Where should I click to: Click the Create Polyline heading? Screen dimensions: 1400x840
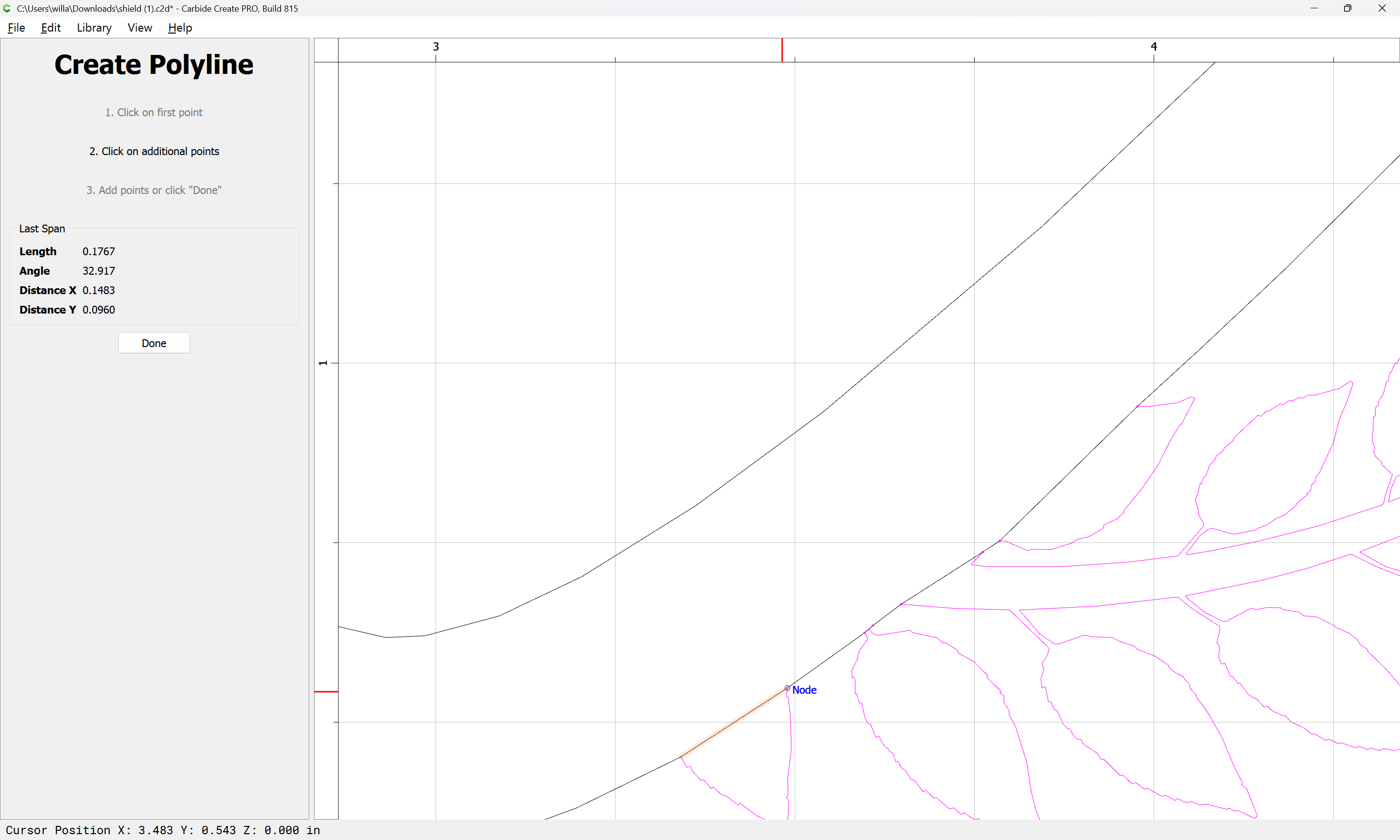[x=154, y=65]
